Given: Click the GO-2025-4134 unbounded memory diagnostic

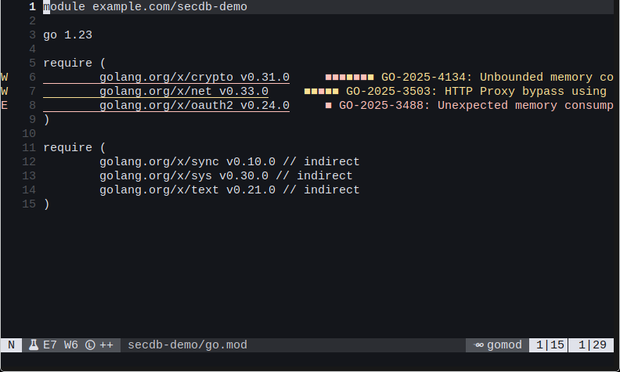Looking at the screenshot, I should click(x=497, y=77).
